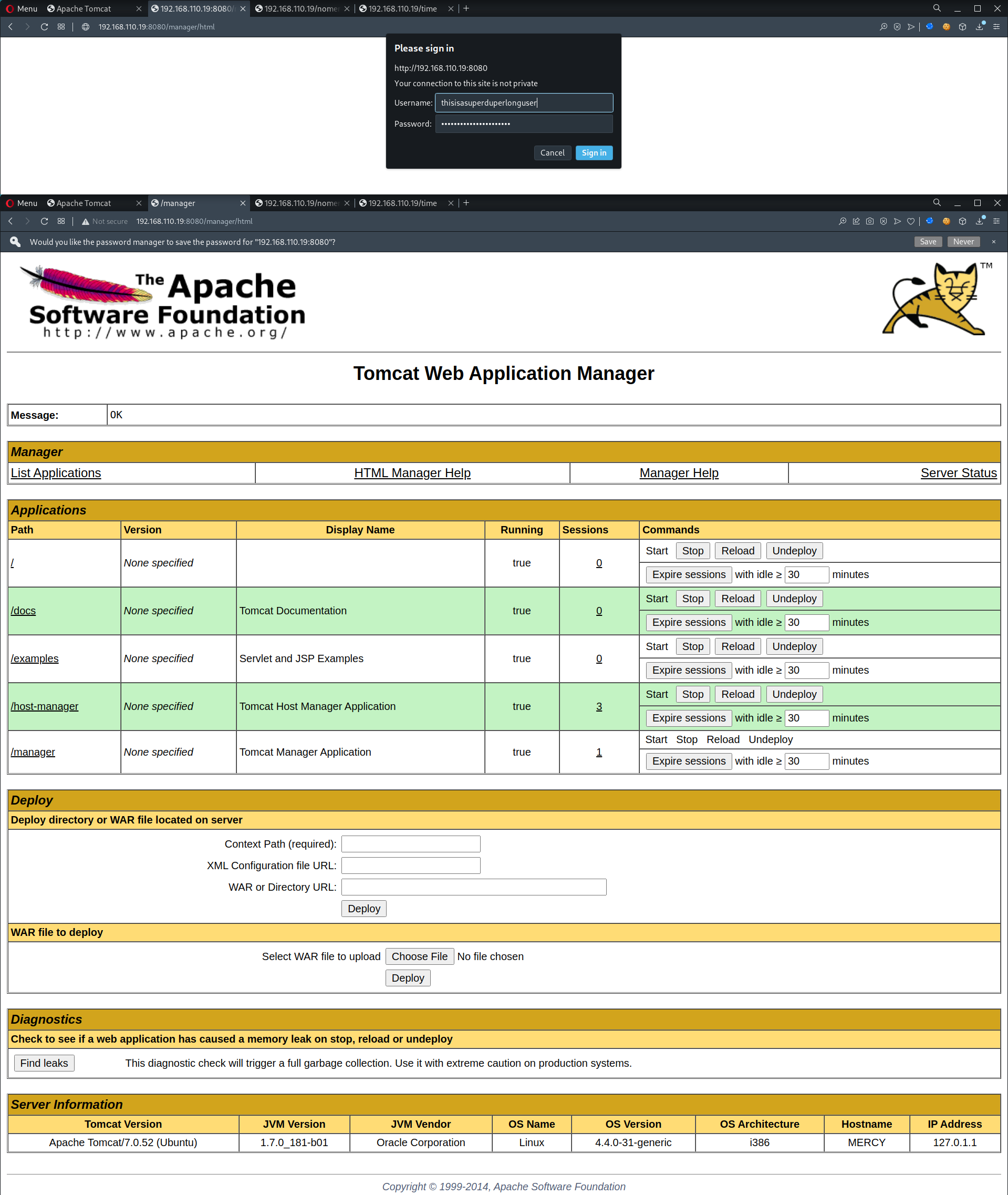Go back in the upper sign-in browser window
The image size is (1008, 1195).
[x=11, y=27]
